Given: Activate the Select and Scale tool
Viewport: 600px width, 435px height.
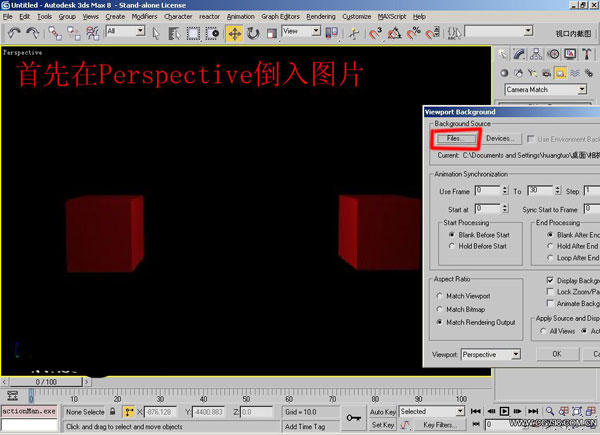Looking at the screenshot, I should [271, 33].
